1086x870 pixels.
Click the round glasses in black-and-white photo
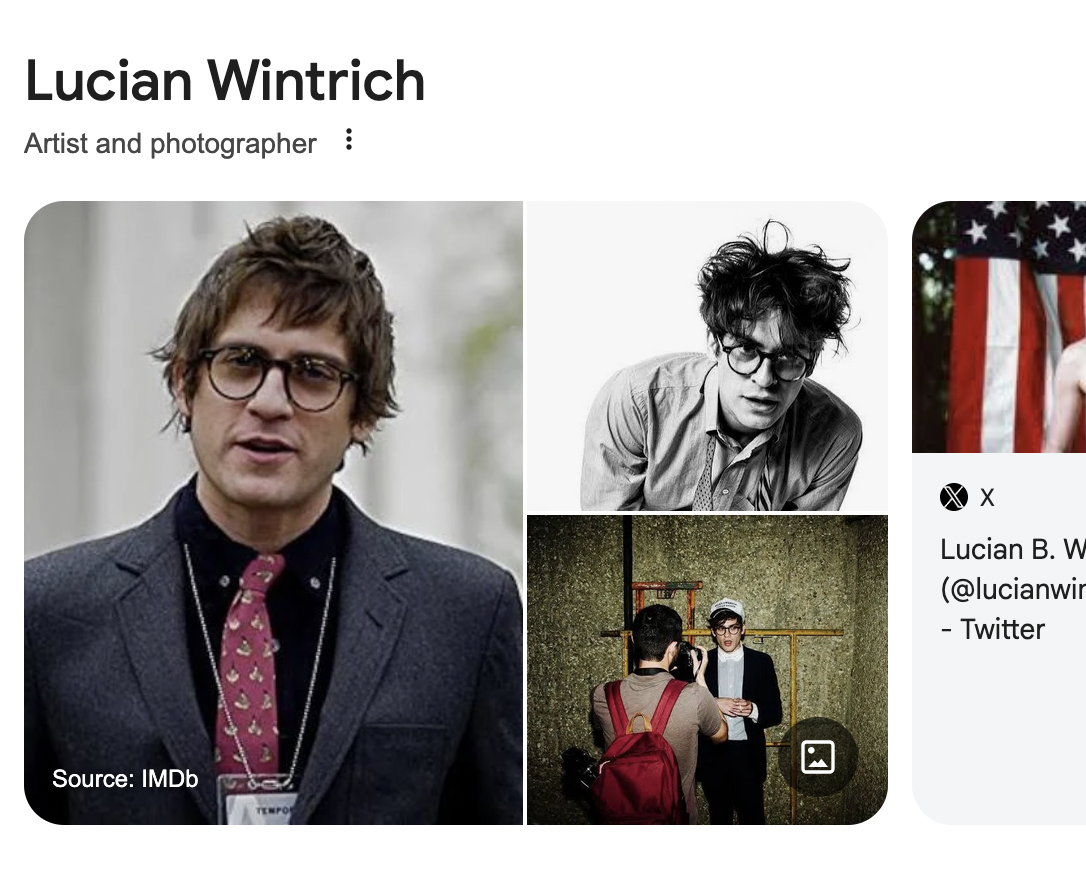[765, 357]
